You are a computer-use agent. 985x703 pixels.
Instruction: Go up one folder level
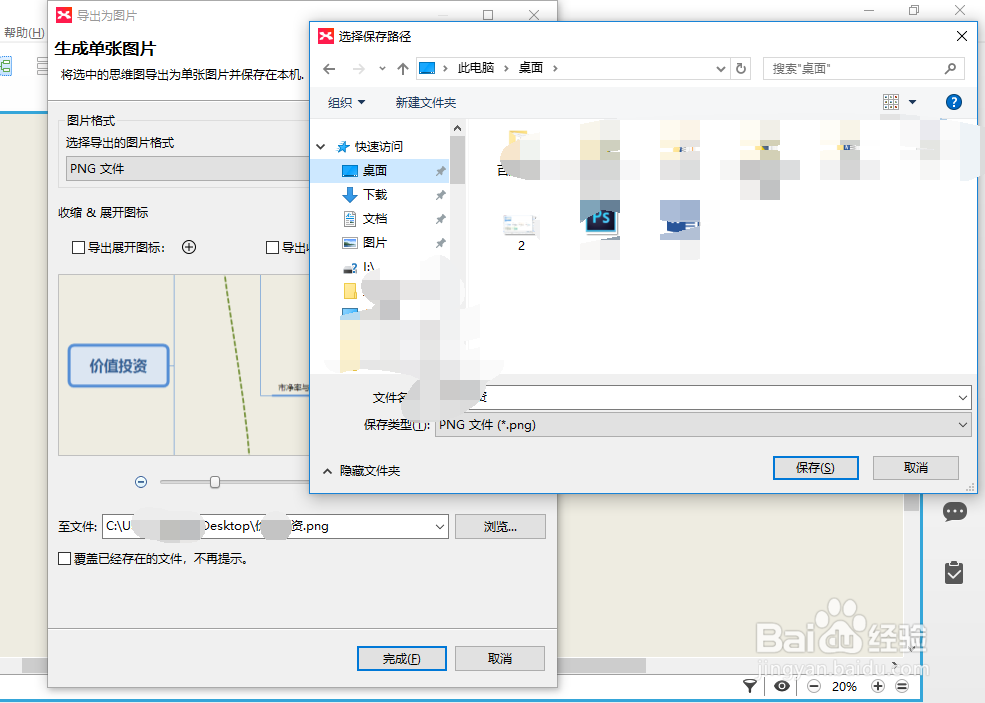[403, 68]
